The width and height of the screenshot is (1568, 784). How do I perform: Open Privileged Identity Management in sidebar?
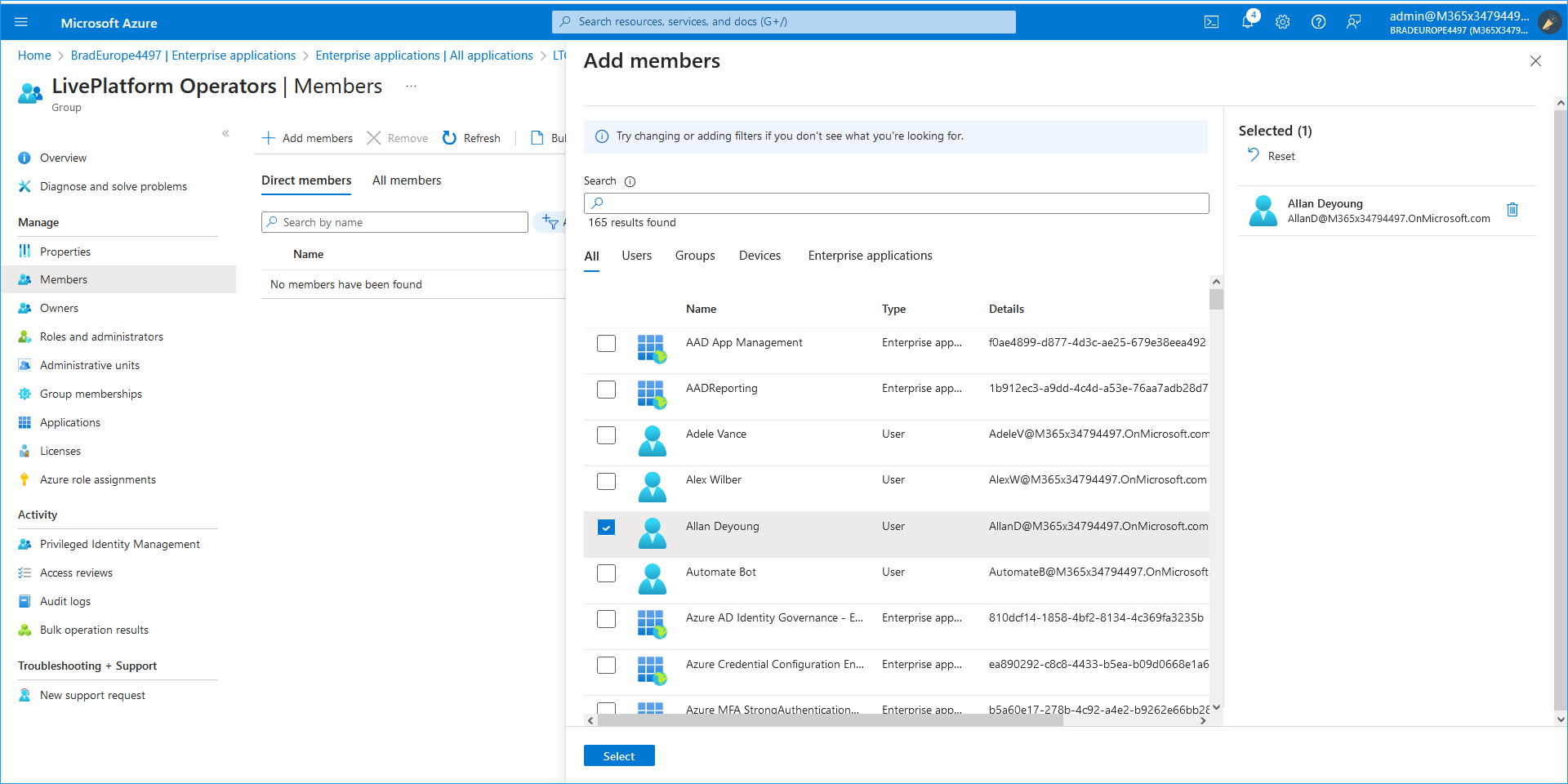click(120, 544)
